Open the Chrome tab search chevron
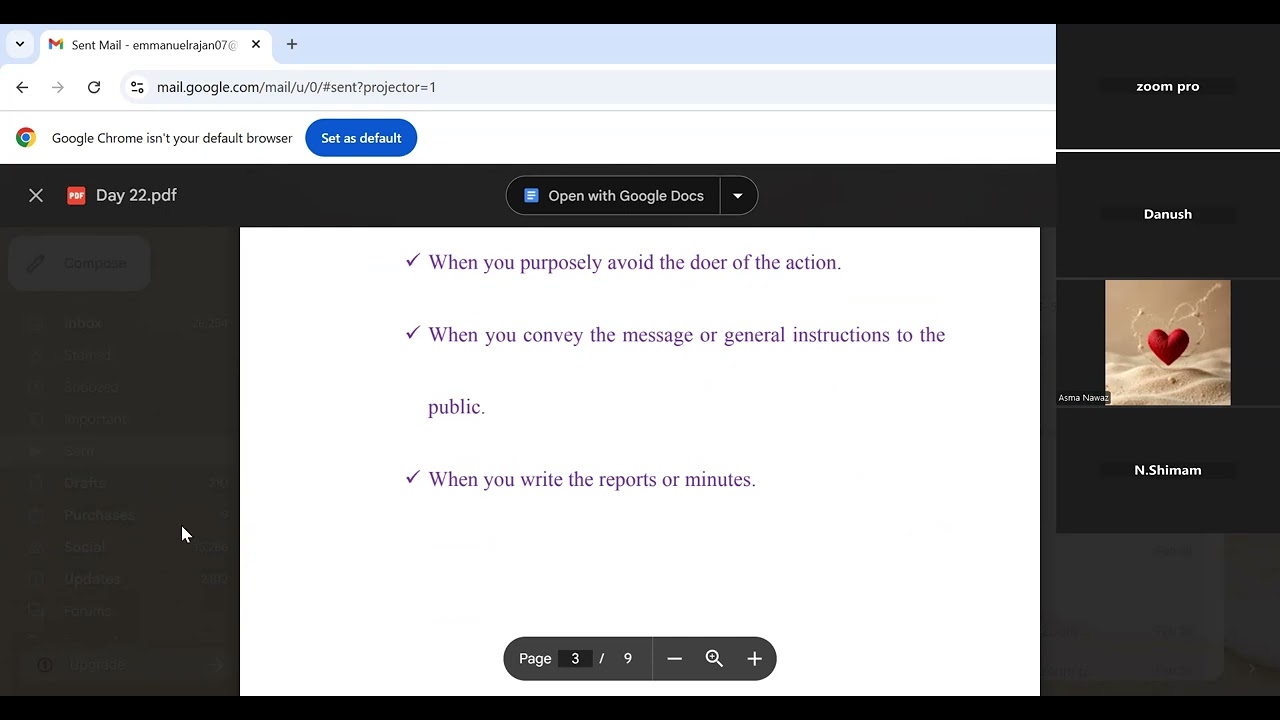 (x=20, y=44)
